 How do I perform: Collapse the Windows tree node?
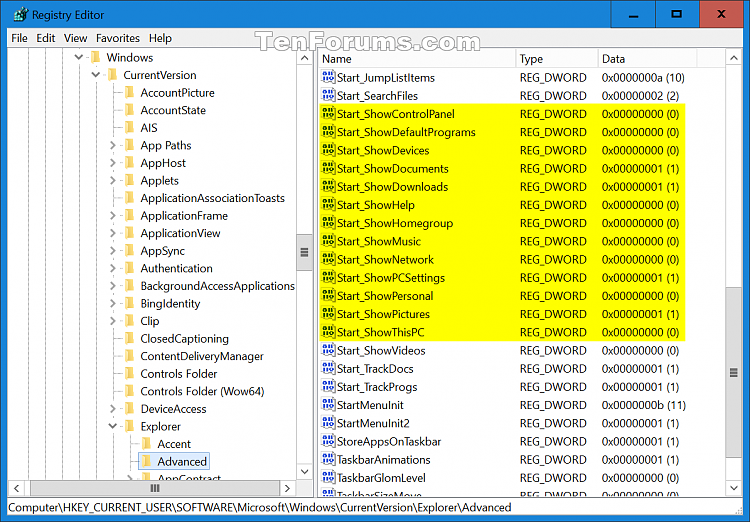pyautogui.click(x=79, y=57)
